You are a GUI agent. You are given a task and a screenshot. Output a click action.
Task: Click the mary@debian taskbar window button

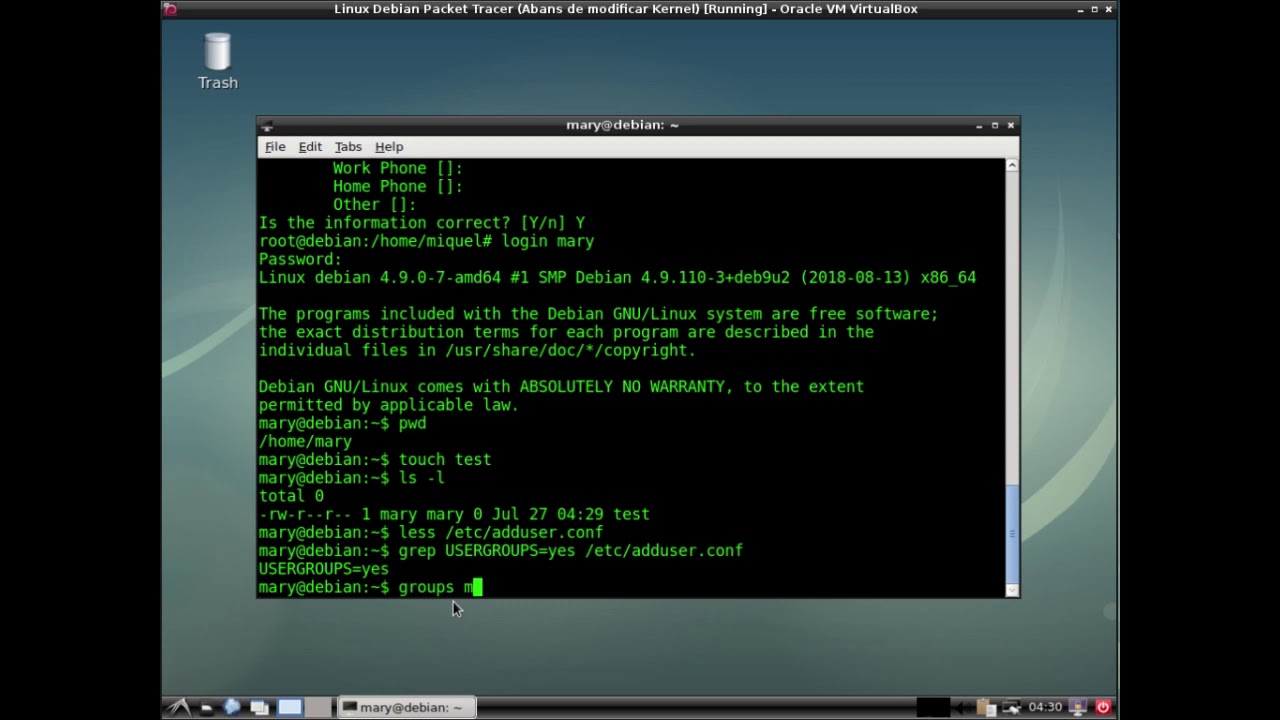[405, 707]
